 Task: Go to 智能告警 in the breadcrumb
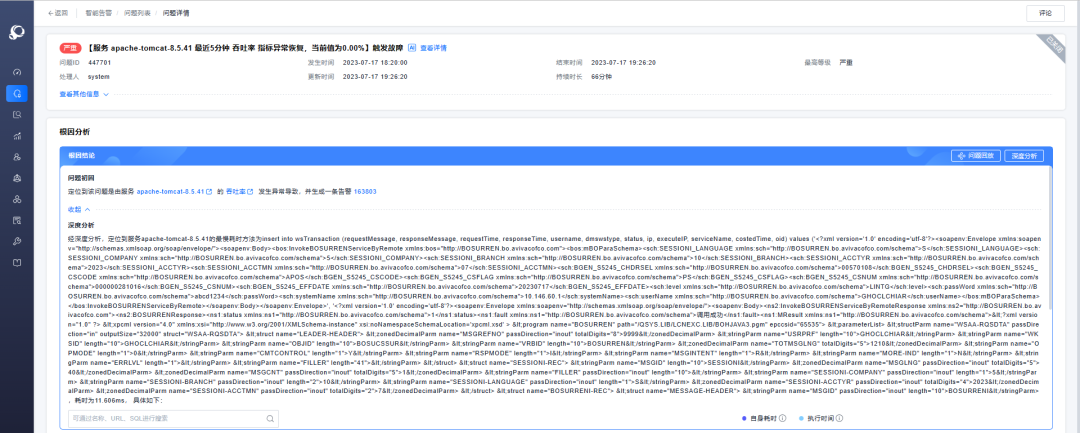point(99,13)
